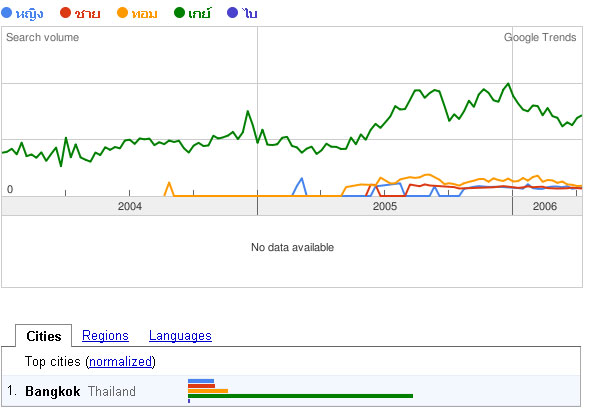The width and height of the screenshot is (590, 414).
Task: Click the red ชาย legend dot
Action: [65, 13]
